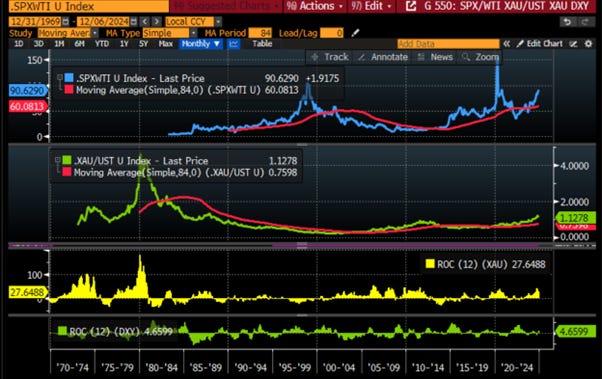Switch to Table view
The image size is (602, 379).
click(262, 44)
